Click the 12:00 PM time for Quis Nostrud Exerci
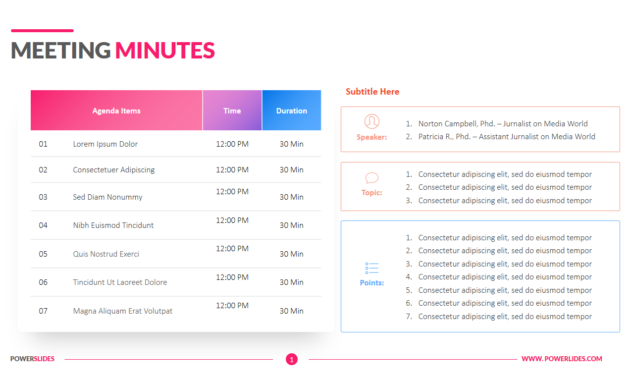 (232, 249)
